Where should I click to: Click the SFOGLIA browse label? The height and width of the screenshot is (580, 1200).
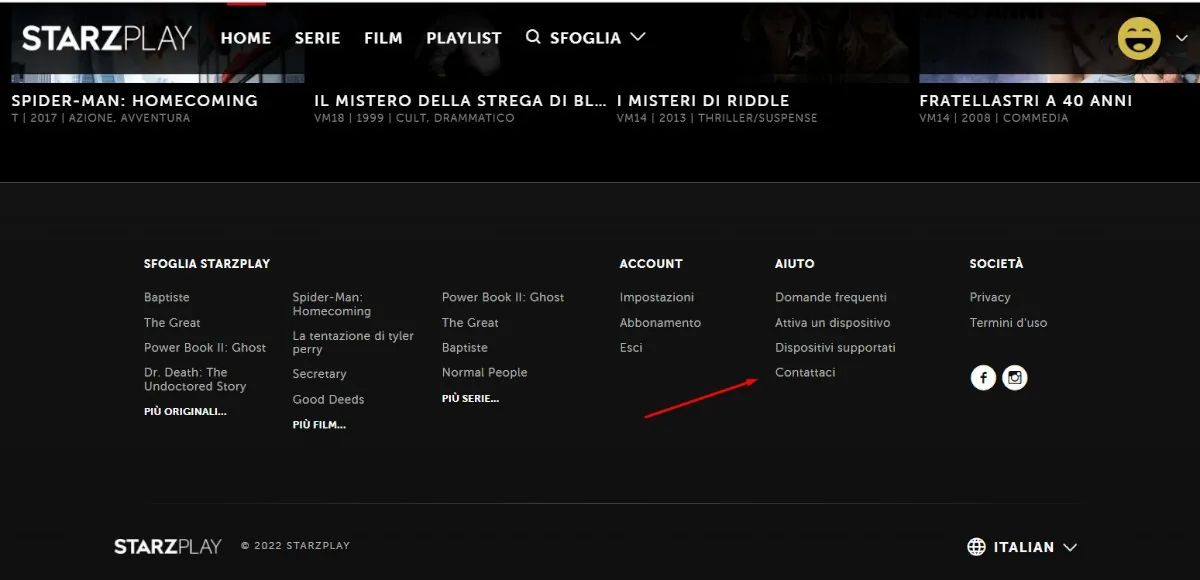(x=585, y=38)
